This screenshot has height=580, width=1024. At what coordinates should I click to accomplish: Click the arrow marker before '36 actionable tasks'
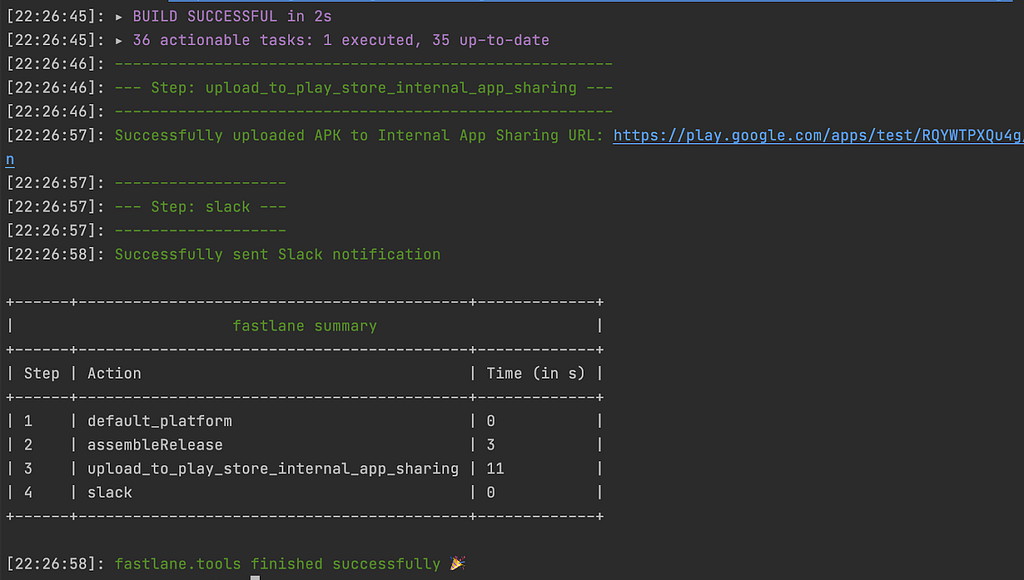119,40
